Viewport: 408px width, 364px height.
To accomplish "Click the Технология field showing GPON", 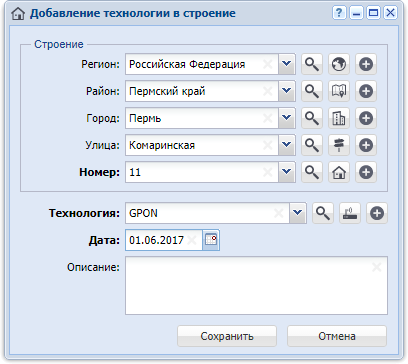I will pos(207,213).
